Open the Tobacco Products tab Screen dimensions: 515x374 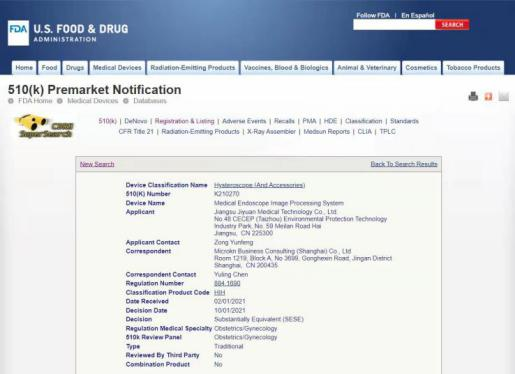coord(473,68)
